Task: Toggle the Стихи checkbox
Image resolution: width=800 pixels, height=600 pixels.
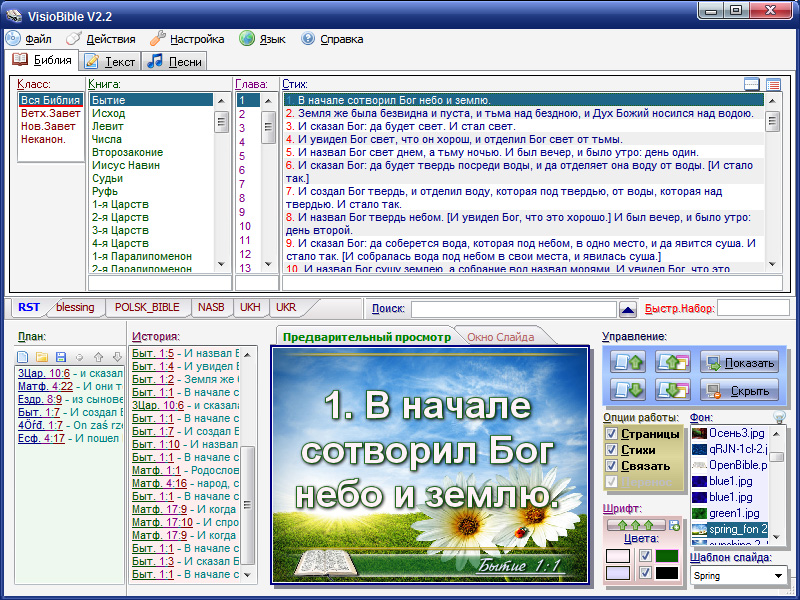Action: click(612, 450)
